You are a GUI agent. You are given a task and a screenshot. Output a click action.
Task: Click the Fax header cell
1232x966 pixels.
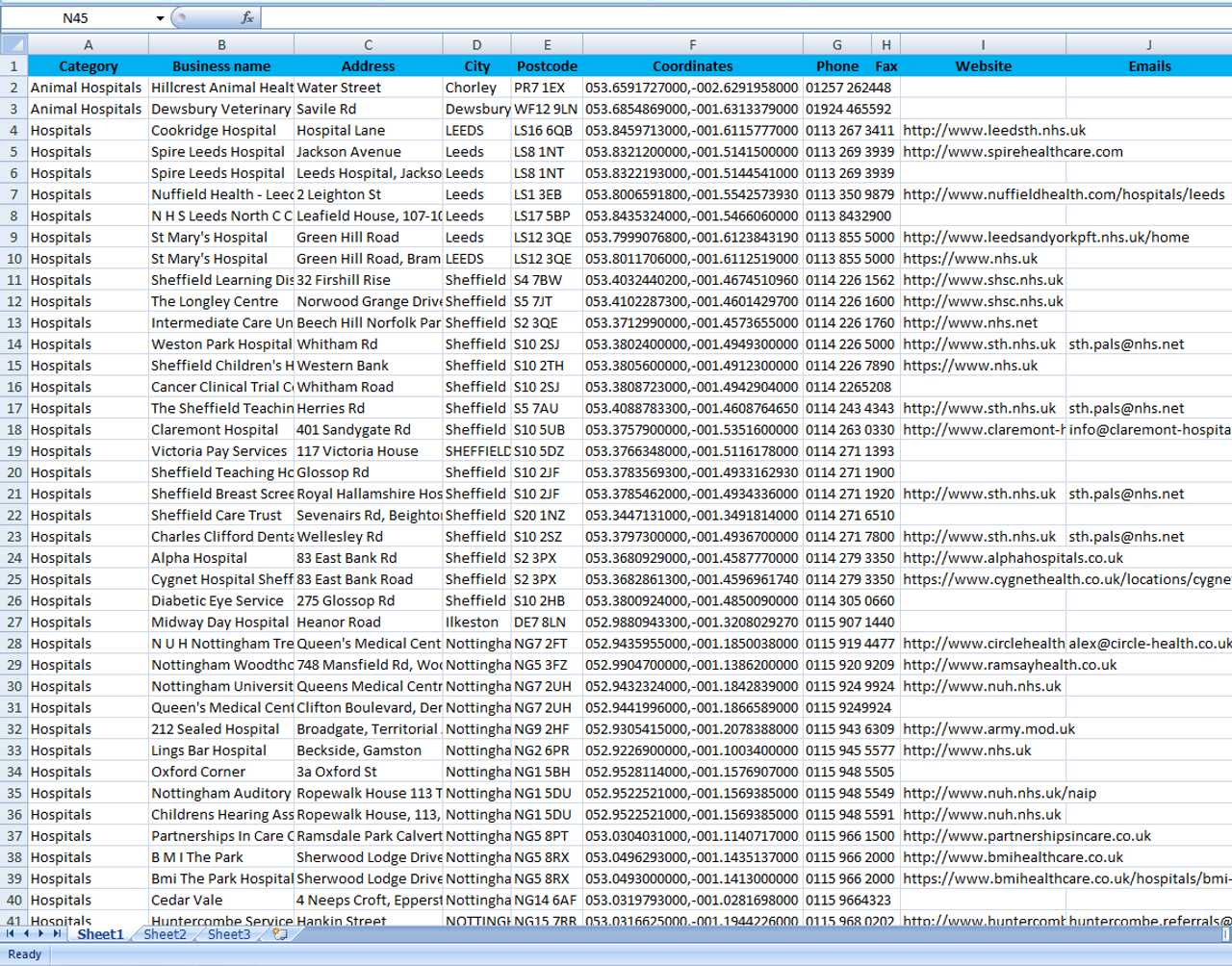(x=886, y=66)
